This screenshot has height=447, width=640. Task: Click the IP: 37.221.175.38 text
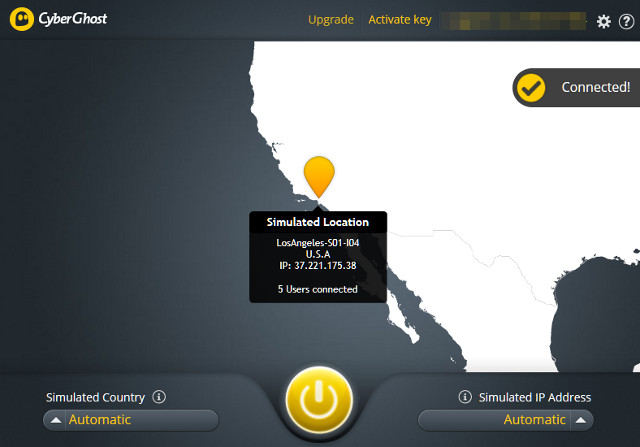(x=318, y=266)
